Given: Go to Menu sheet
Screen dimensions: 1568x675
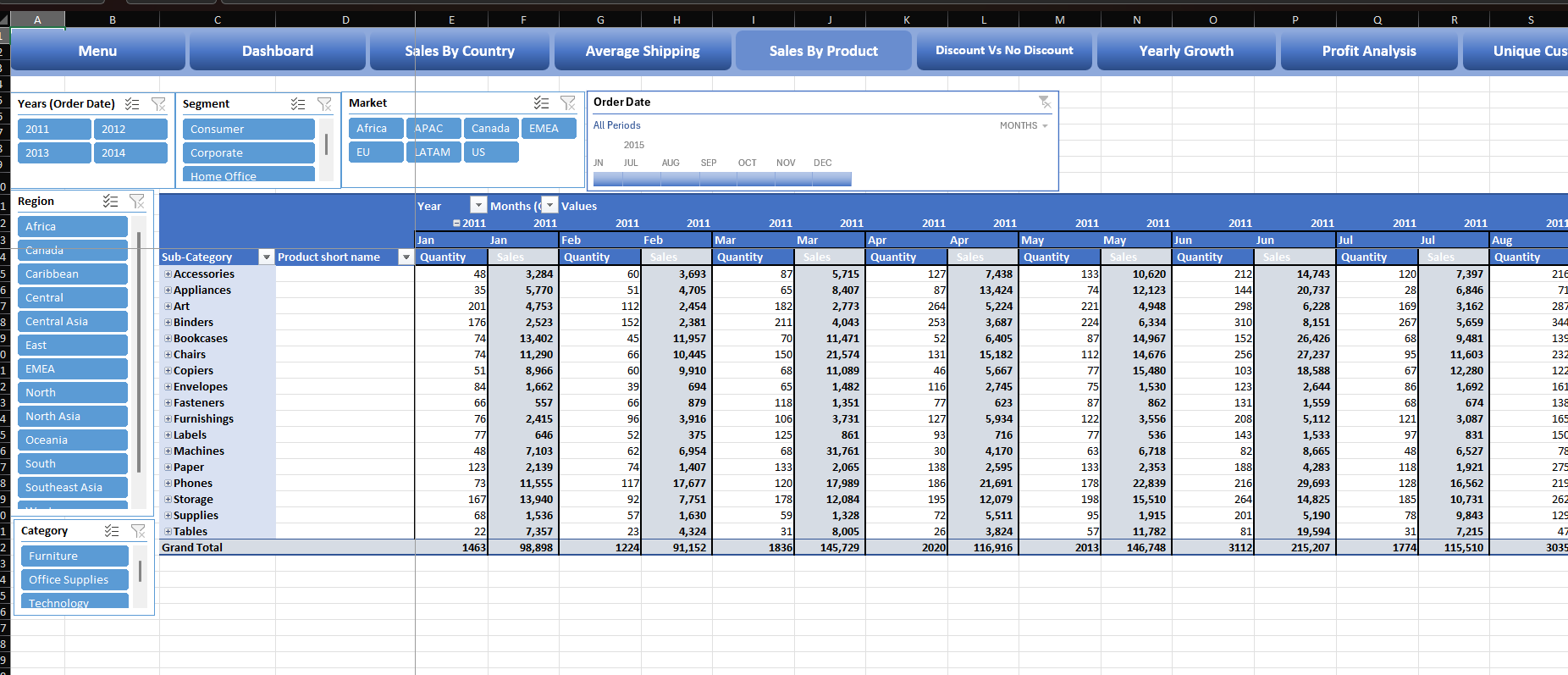Looking at the screenshot, I should (97, 51).
